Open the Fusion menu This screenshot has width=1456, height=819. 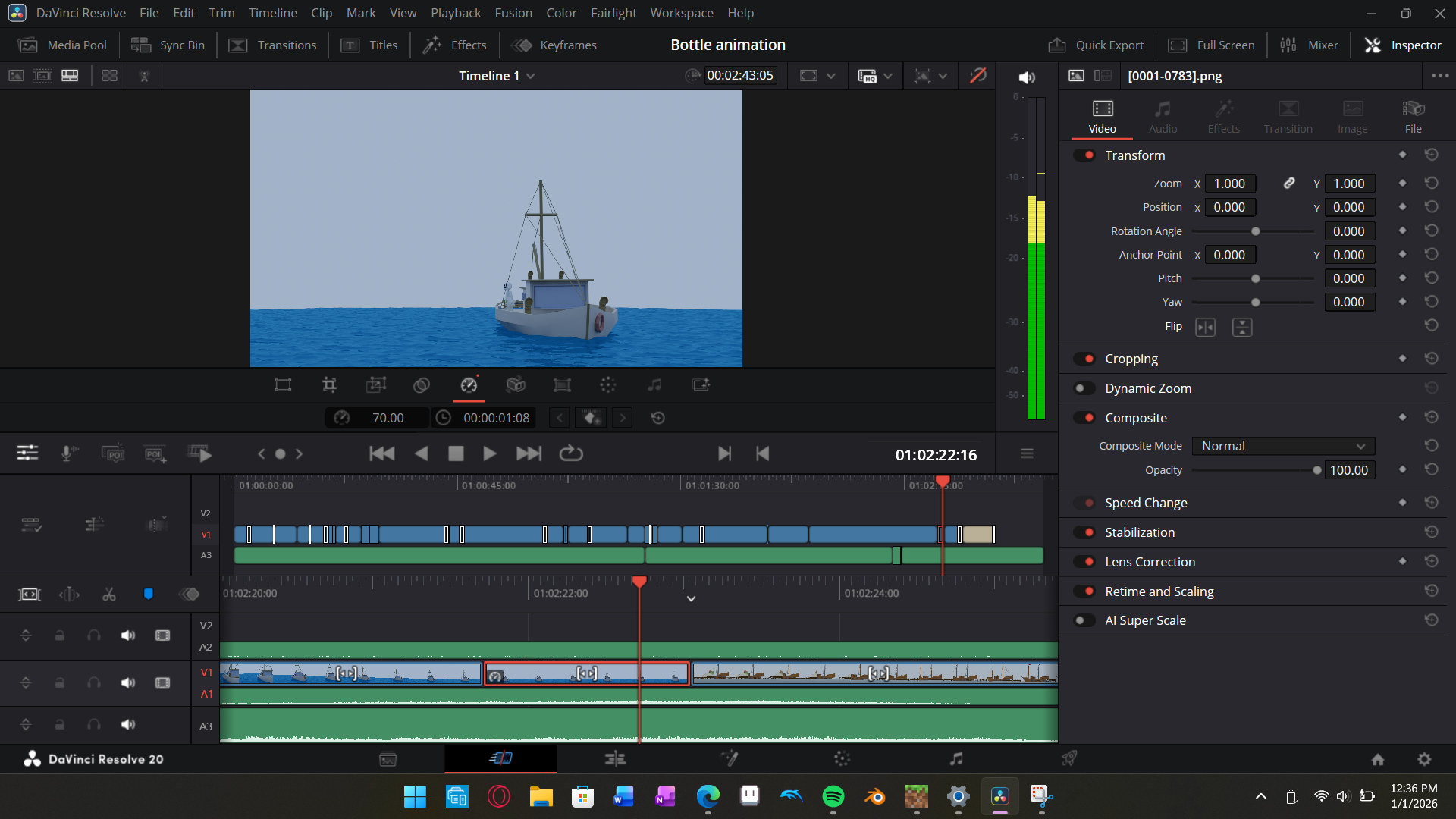[513, 13]
